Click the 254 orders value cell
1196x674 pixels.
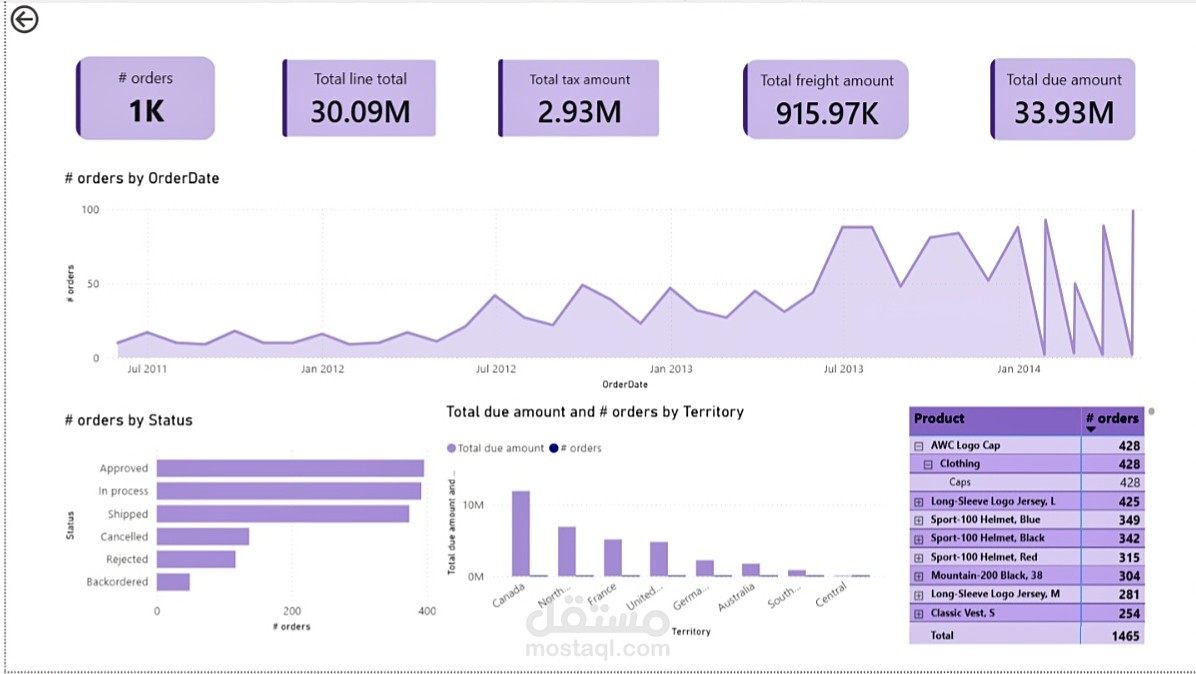(x=1129, y=614)
